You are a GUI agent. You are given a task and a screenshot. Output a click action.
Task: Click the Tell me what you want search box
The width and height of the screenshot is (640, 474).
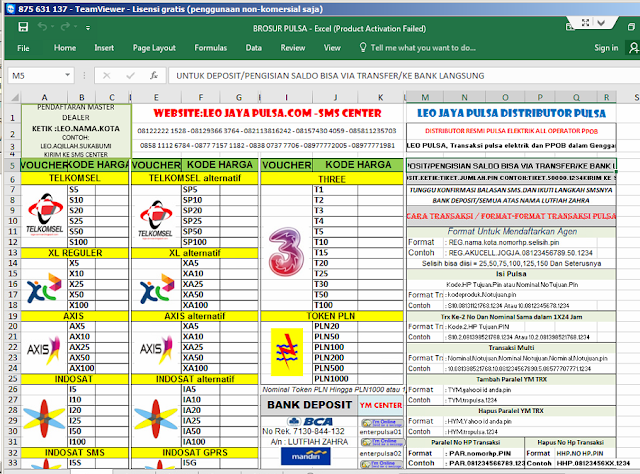click(x=423, y=48)
